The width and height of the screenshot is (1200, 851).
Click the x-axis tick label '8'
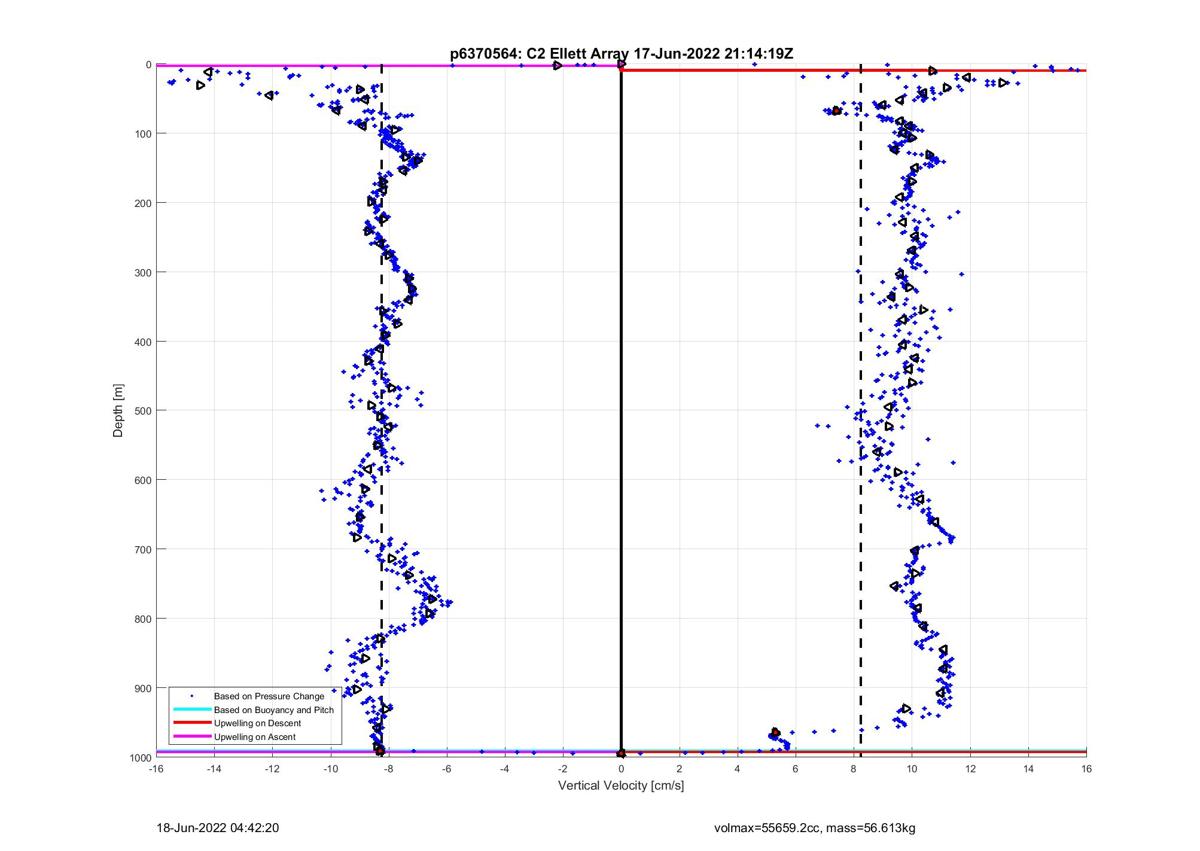[854, 769]
